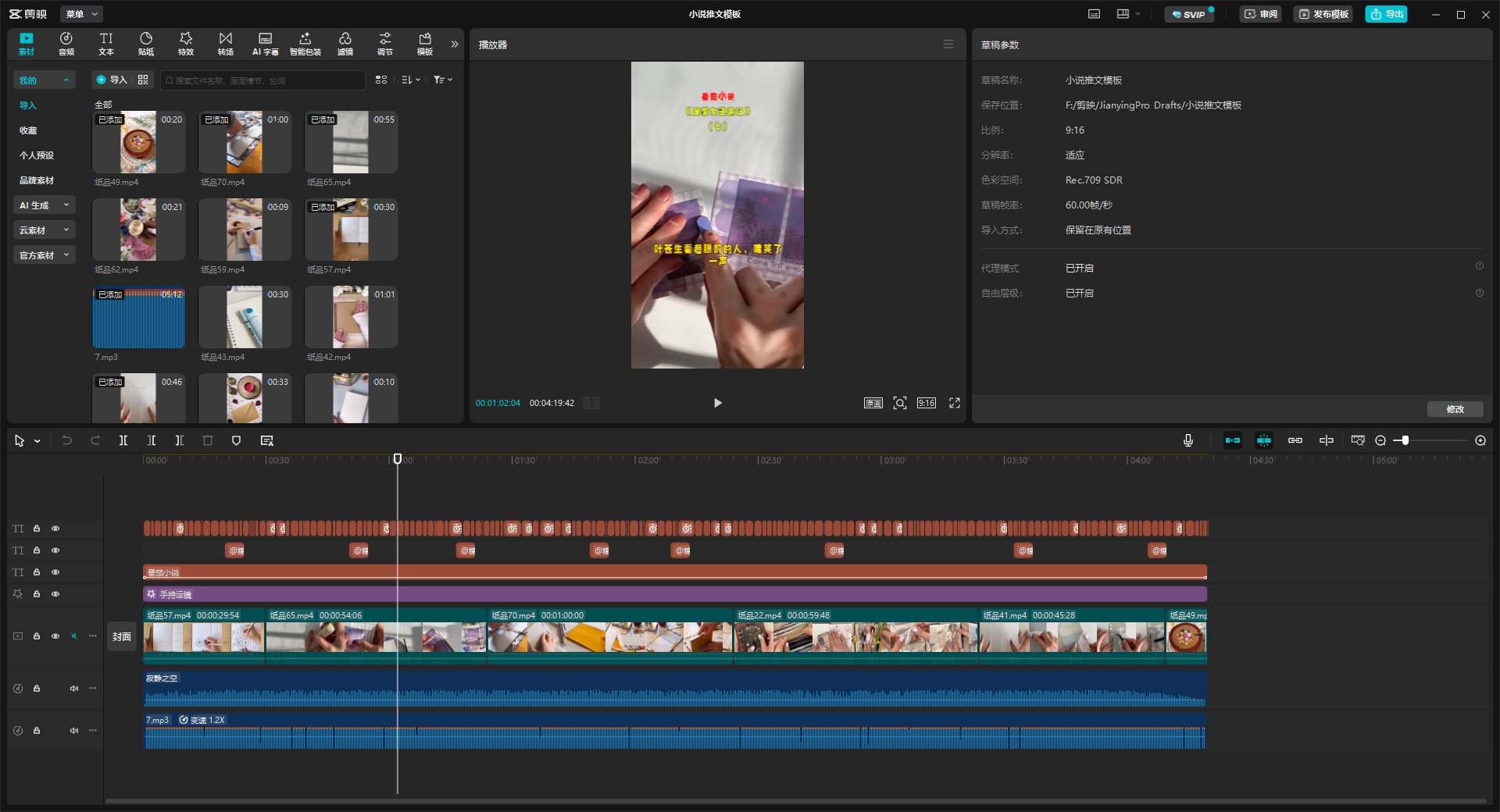1500x812 pixels.
Task: Zoom in timeline with plus icon
Action: tap(1480, 440)
